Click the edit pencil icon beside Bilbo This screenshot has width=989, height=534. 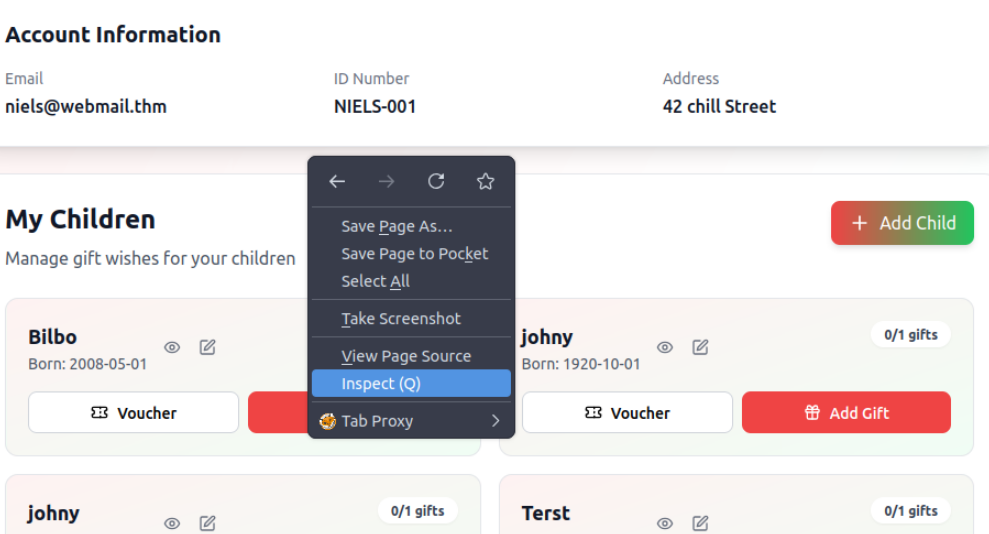click(x=208, y=347)
